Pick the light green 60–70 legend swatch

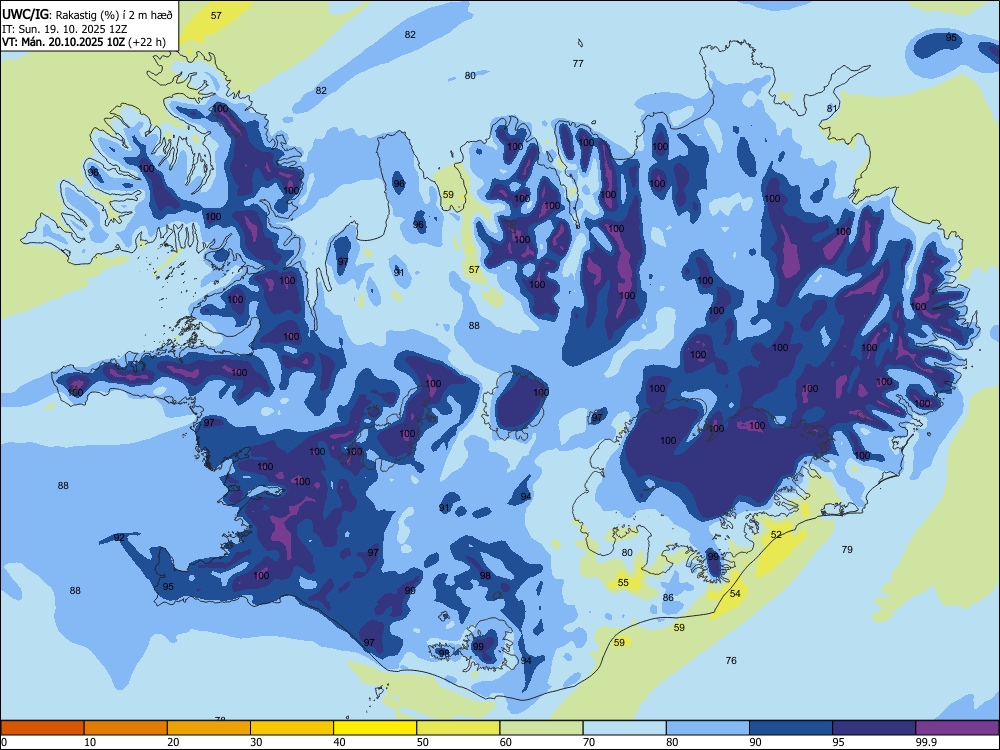click(x=541, y=728)
